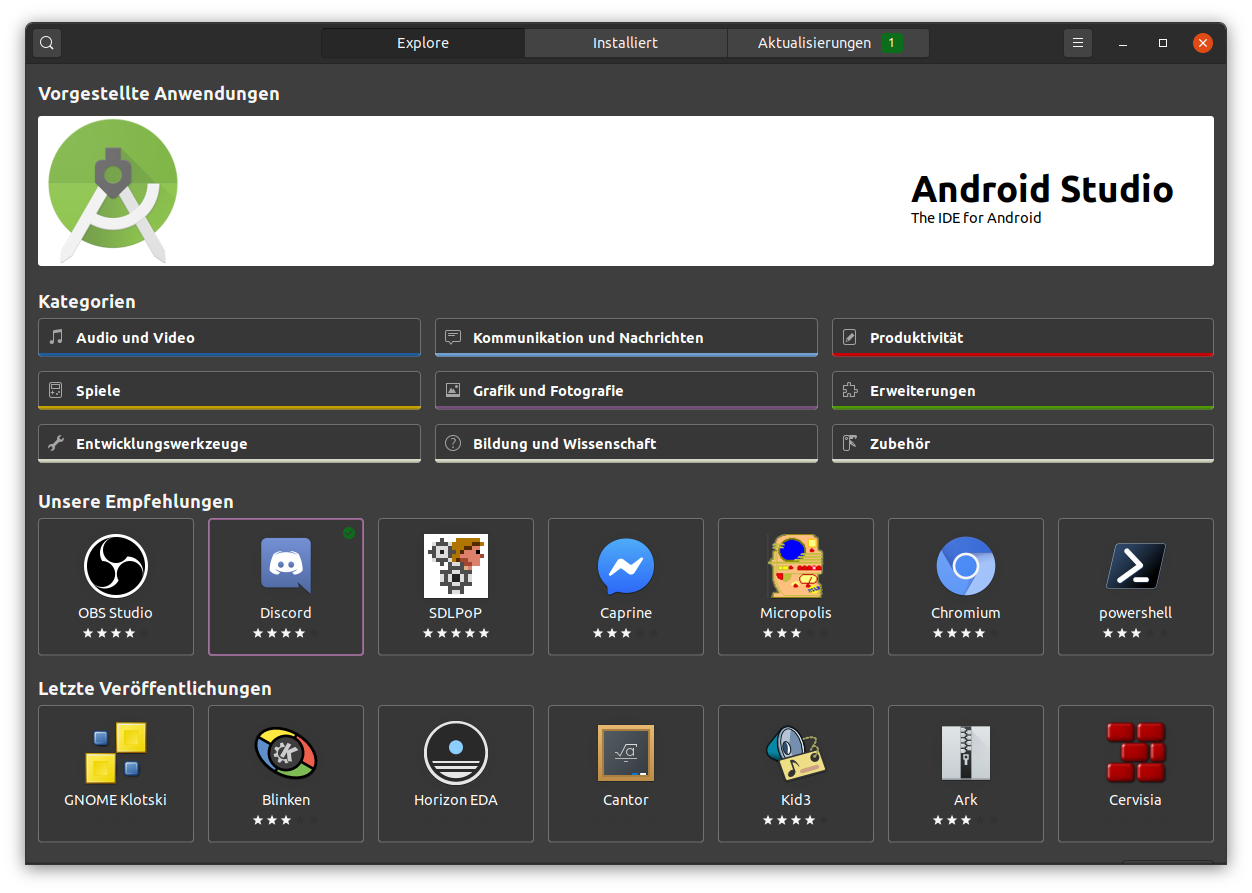Open the Ark archive icon
Viewport: 1252px width, 893px height.
[x=966, y=753]
